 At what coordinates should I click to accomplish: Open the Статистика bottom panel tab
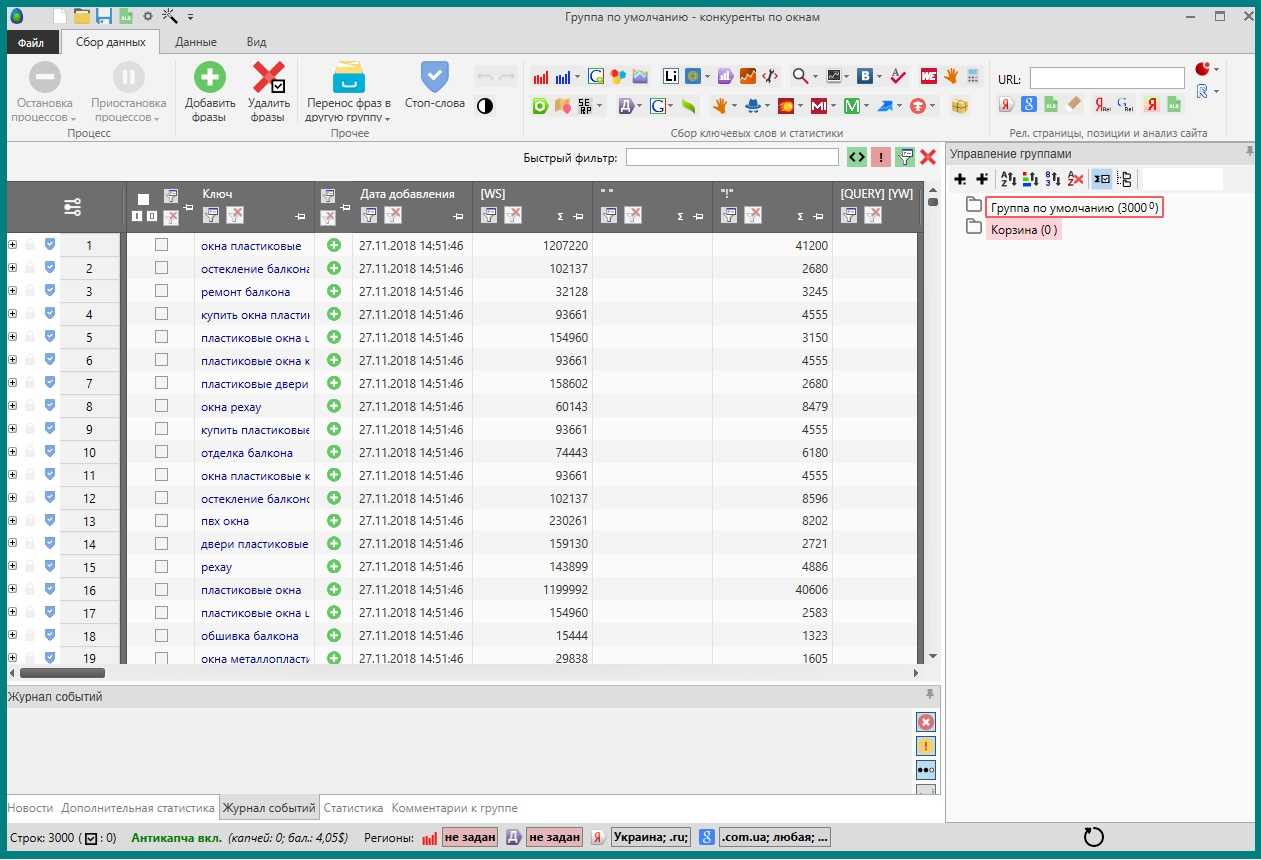click(x=353, y=808)
